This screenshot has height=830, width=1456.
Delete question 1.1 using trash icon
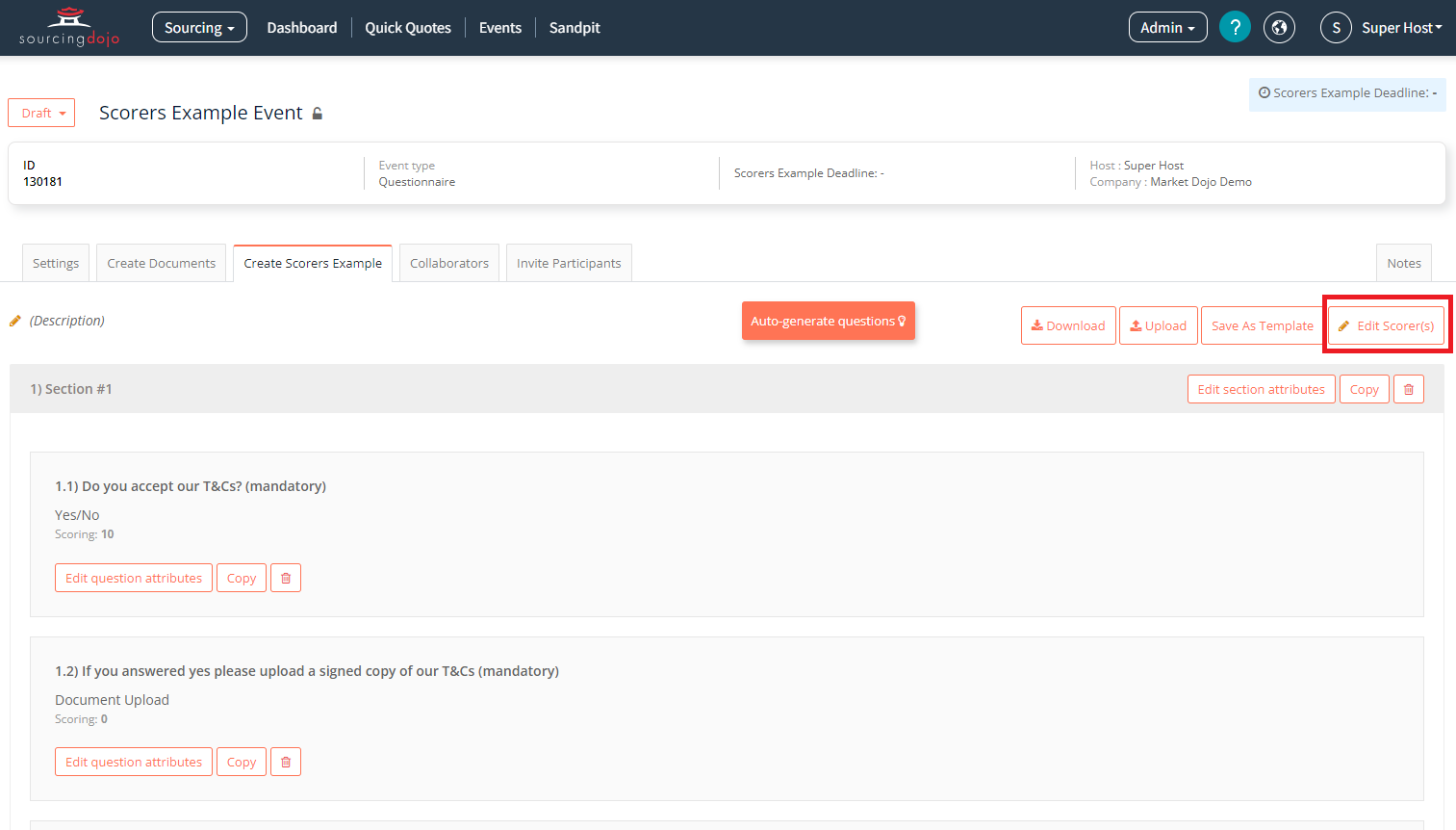click(286, 578)
